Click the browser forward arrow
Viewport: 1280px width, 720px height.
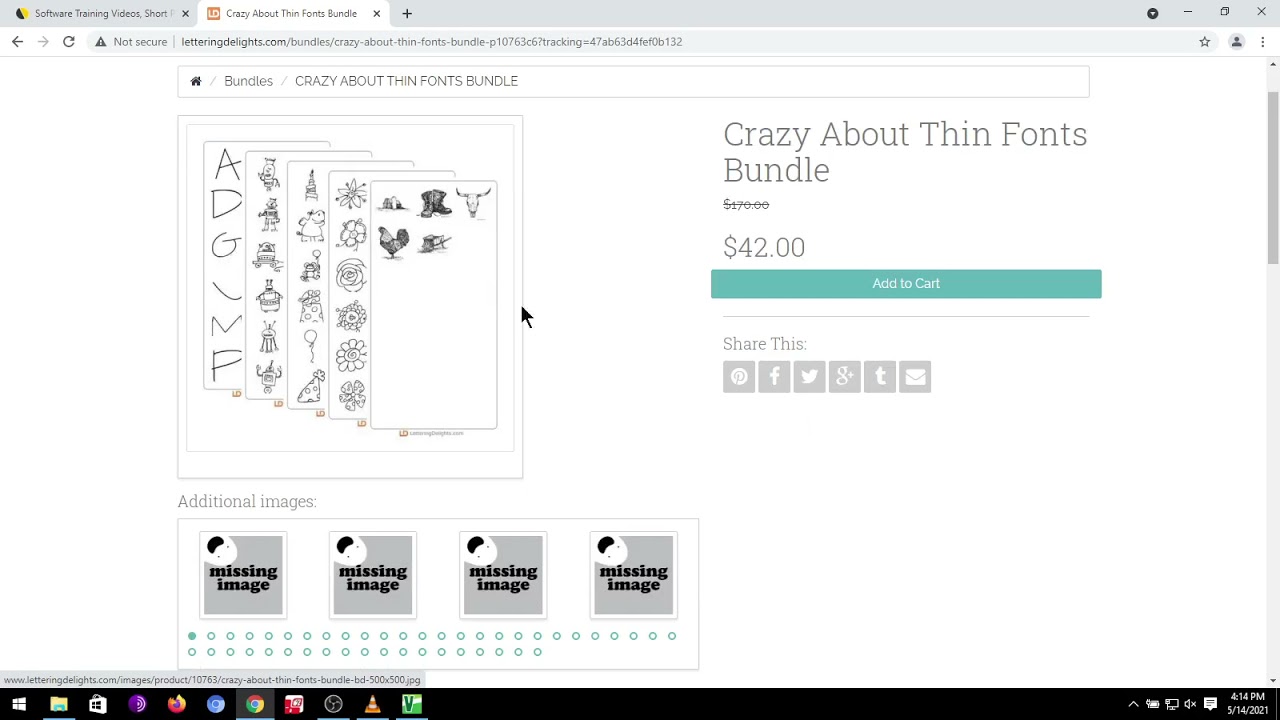pos(43,41)
